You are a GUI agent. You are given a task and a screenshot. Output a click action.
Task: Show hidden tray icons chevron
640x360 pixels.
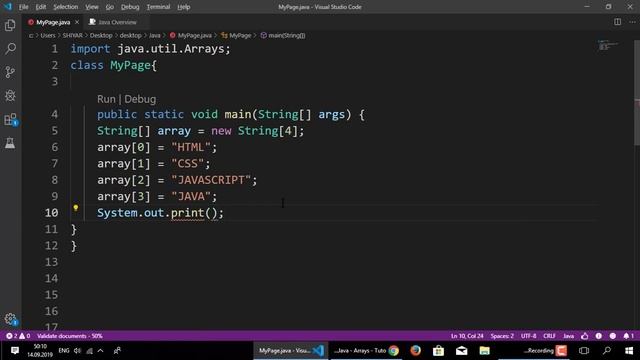point(100,350)
